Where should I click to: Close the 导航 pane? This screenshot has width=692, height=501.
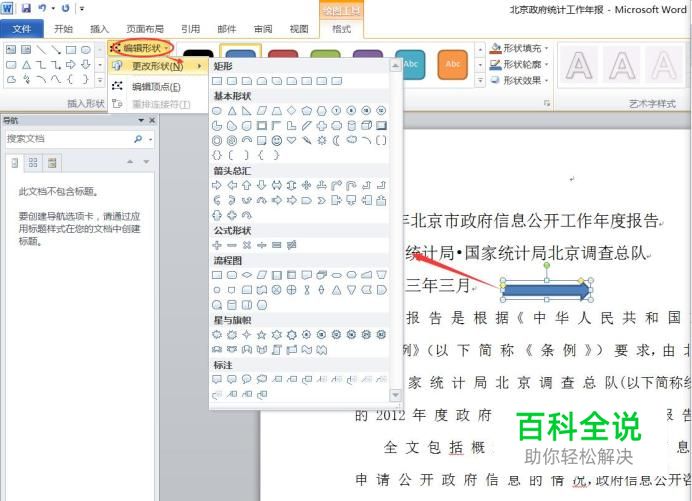click(152, 120)
